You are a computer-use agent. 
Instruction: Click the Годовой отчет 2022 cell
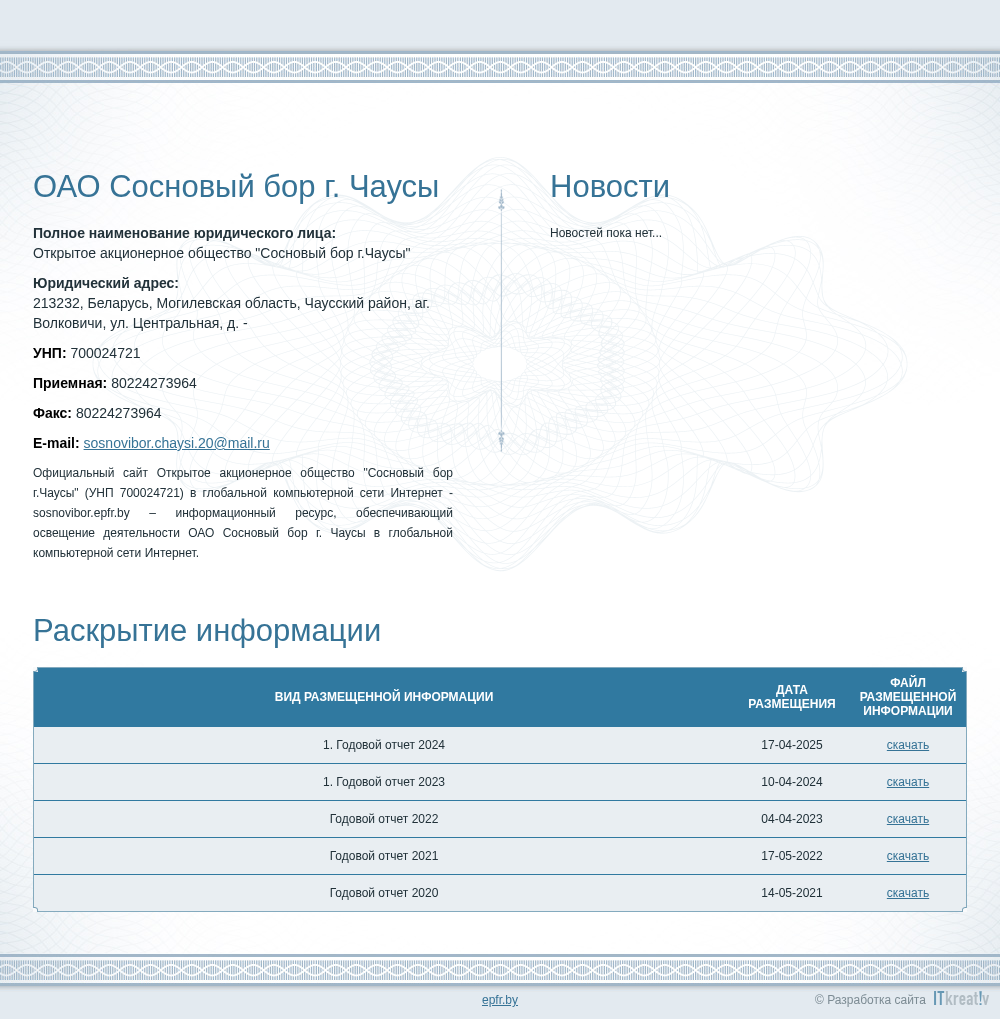[384, 819]
